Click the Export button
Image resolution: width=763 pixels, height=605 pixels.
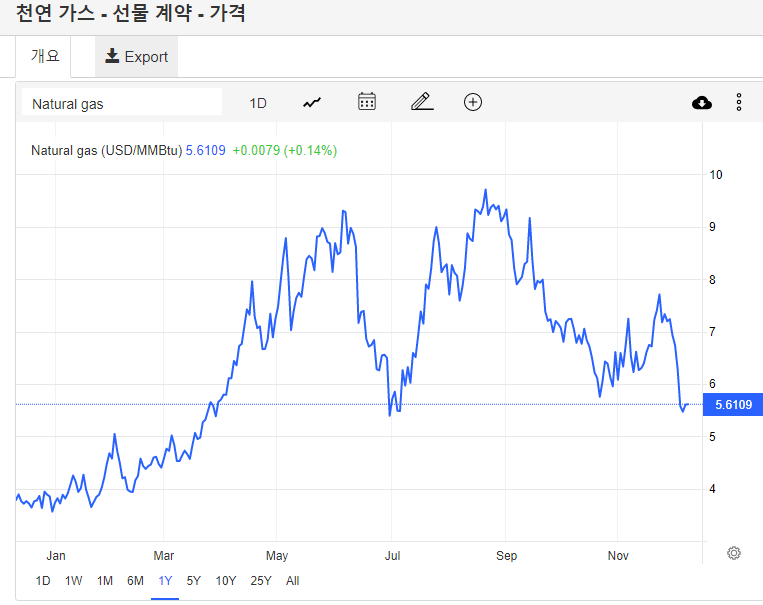[136, 56]
